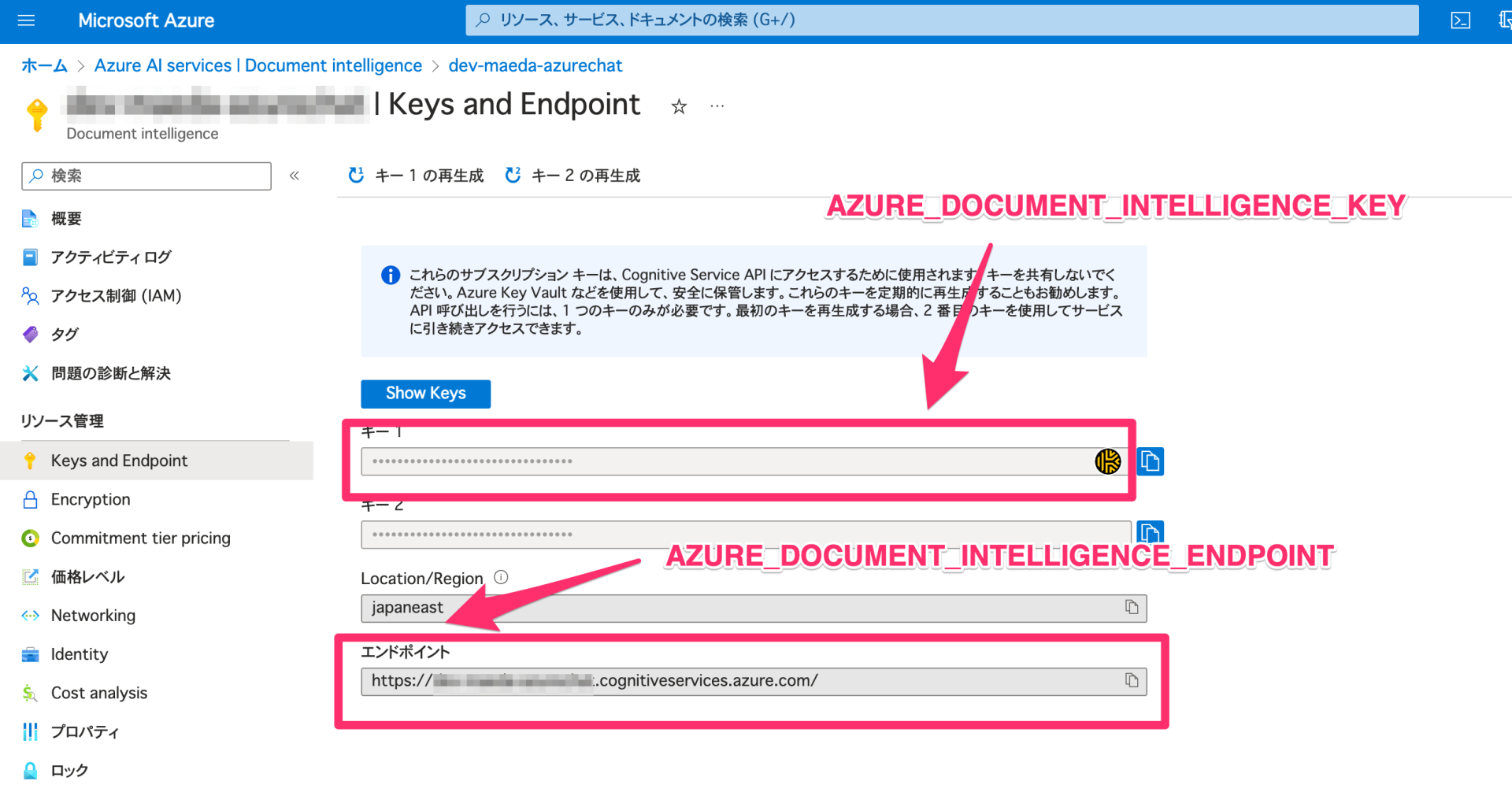This screenshot has height=792, width=1512.
Task: Copy the キー 2 value using its copy icon
Action: click(1151, 532)
